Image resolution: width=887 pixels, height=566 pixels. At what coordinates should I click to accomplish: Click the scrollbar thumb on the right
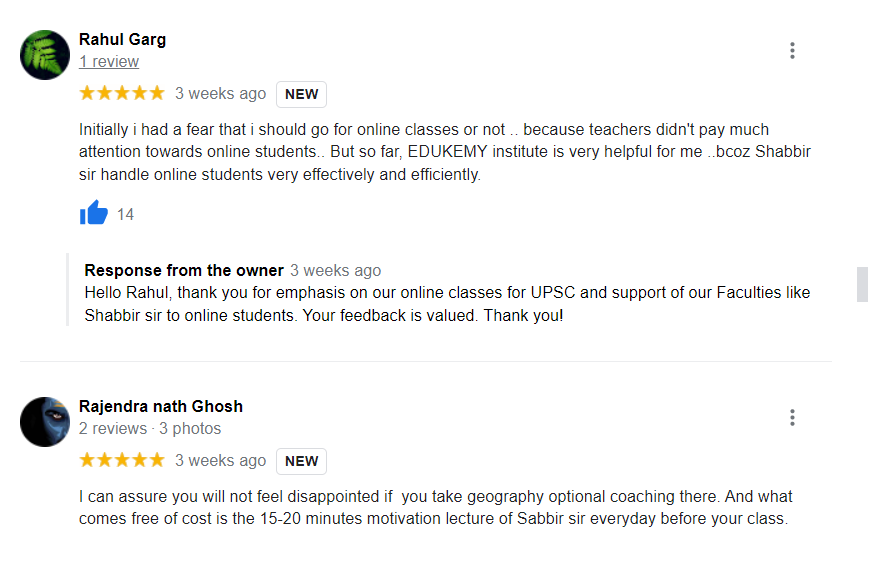(862, 284)
